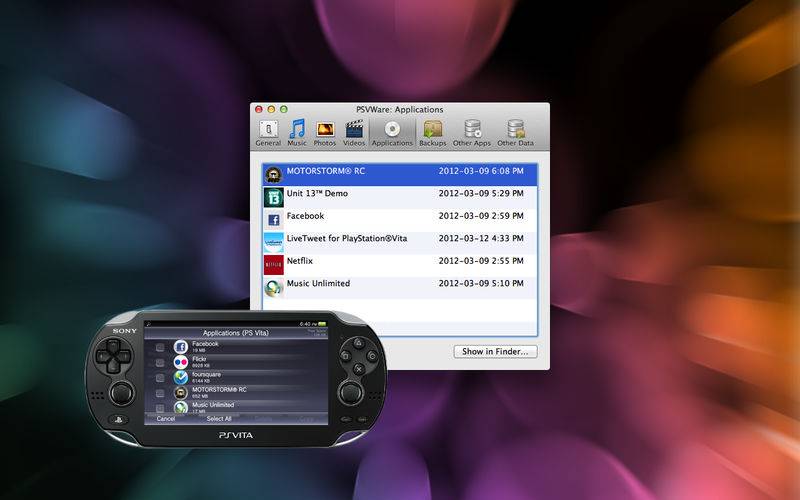This screenshot has height=500, width=800.
Task: Click the Show in Finder button
Action: coord(495,352)
